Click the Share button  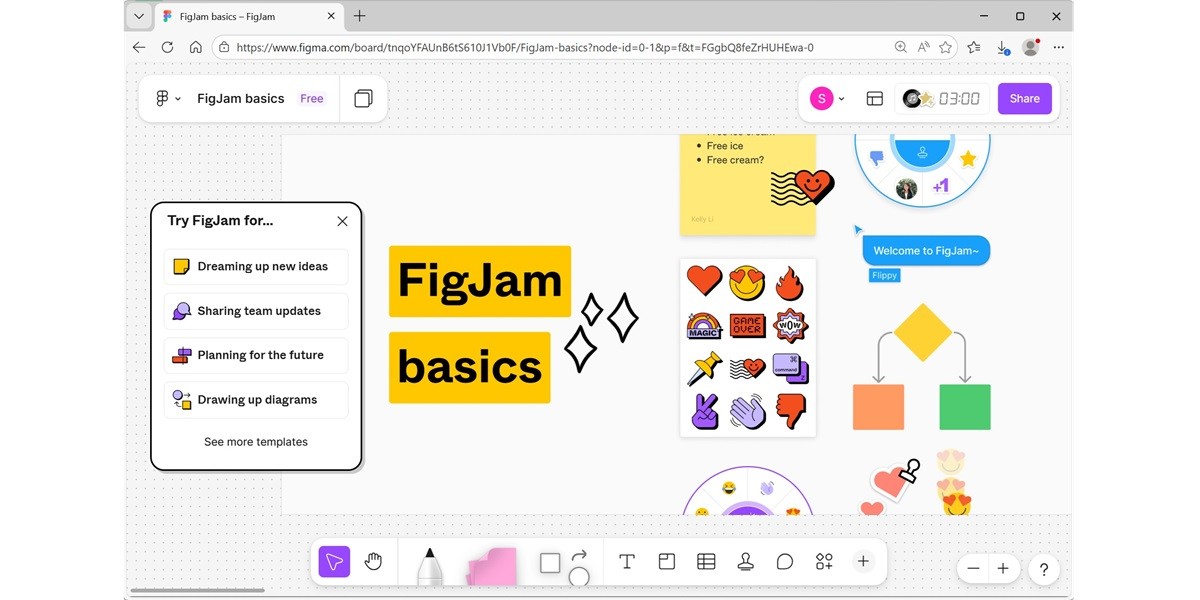click(1024, 98)
